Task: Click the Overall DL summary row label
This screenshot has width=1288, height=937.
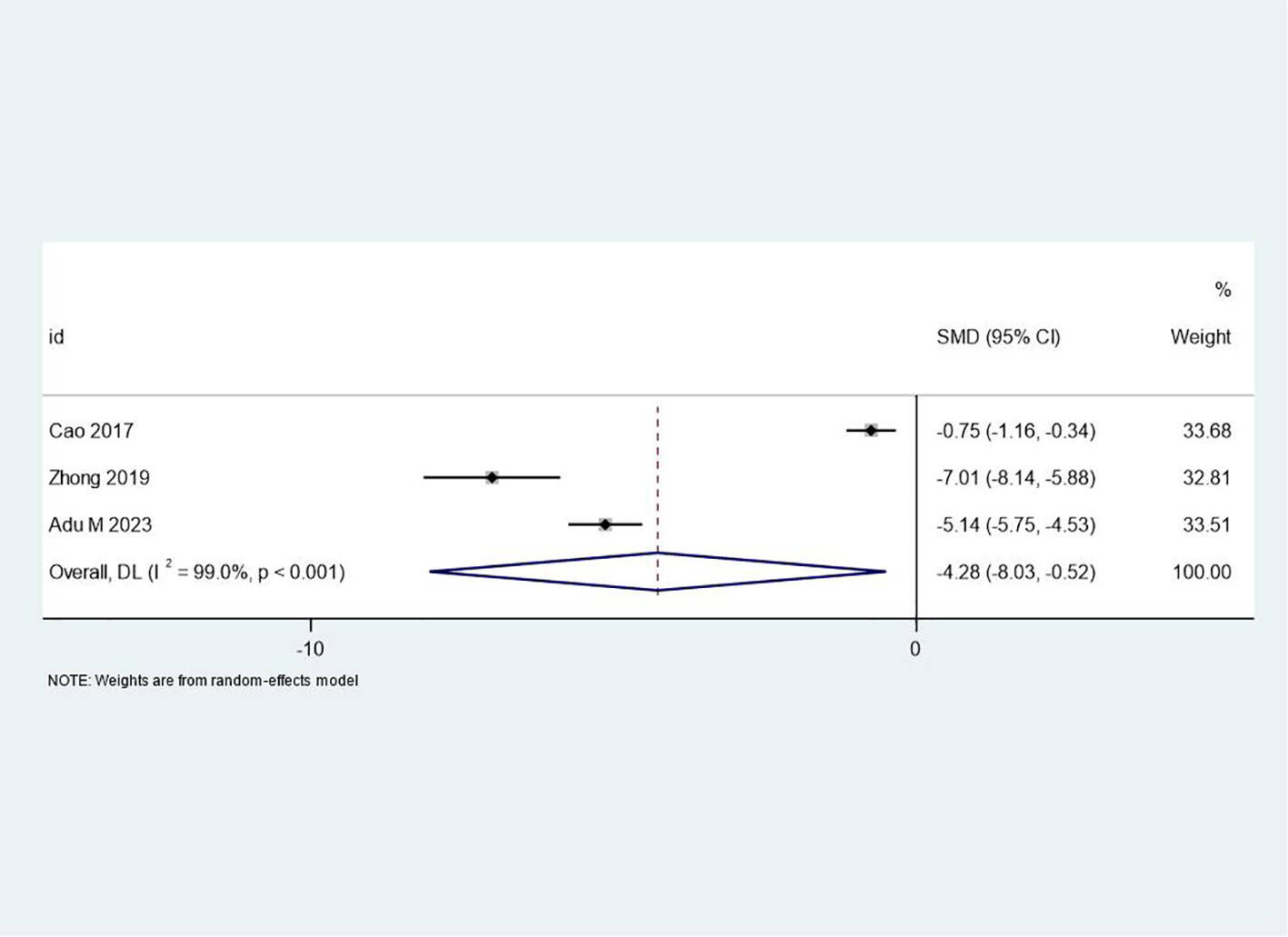Action: pyautogui.click(x=196, y=573)
